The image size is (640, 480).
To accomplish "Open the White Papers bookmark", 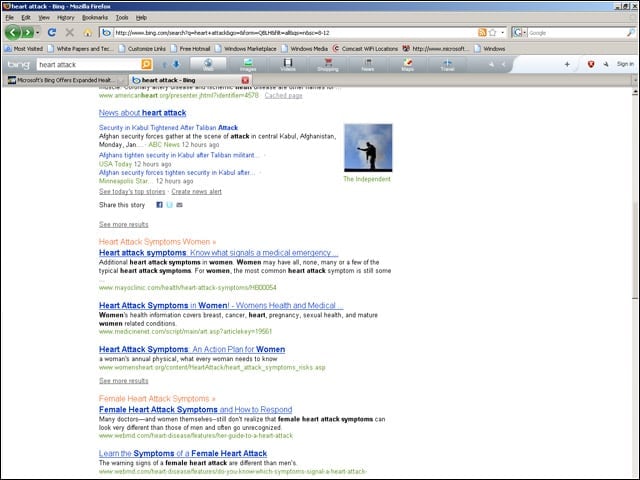I will coord(80,49).
